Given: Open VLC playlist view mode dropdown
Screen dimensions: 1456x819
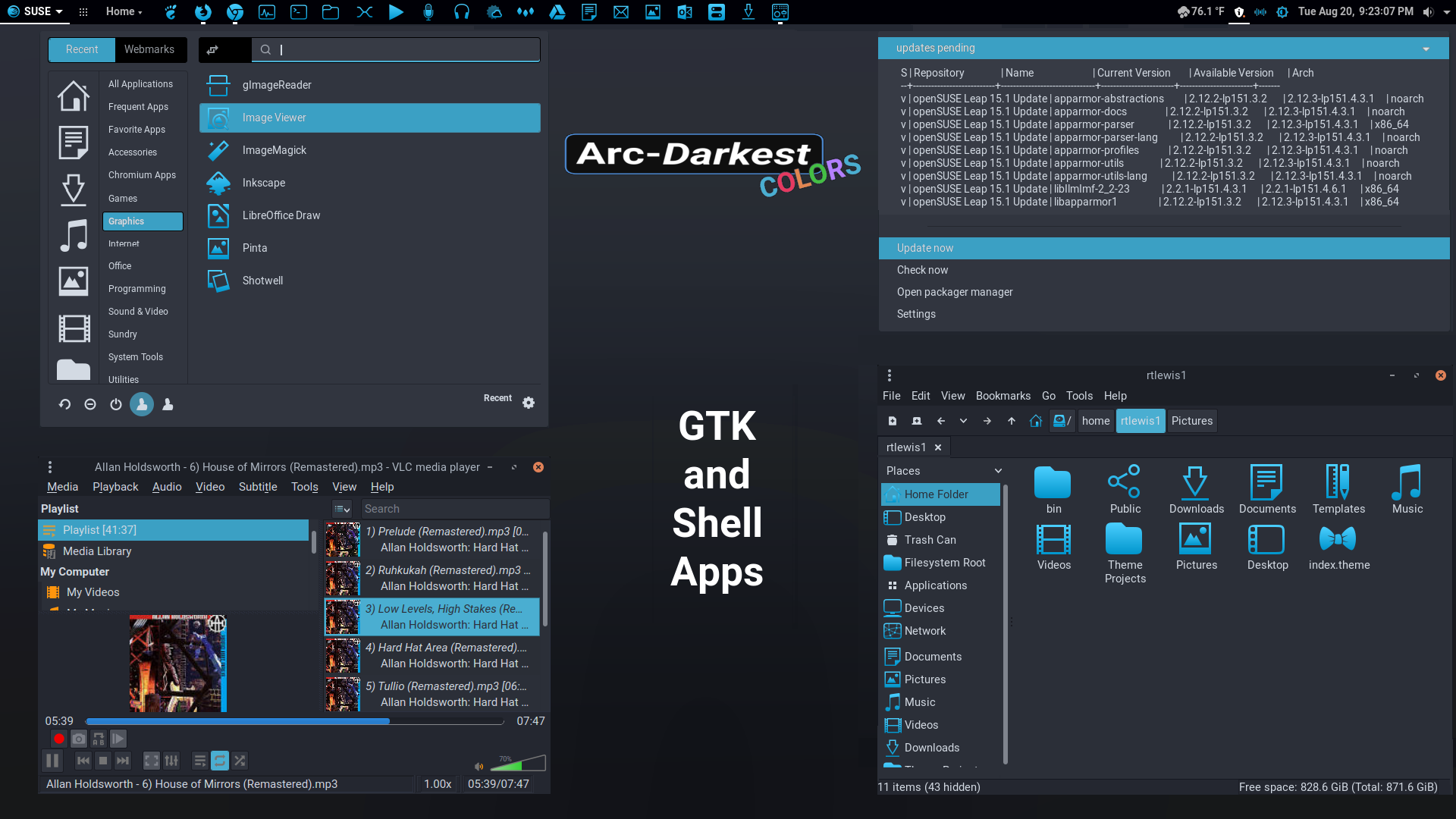Looking at the screenshot, I should coord(342,510).
